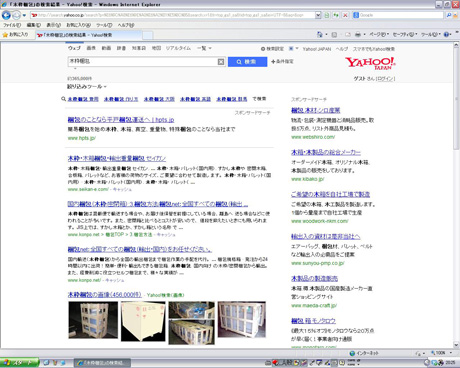
Task: Switch to the 画像 search tab
Action: point(91,48)
